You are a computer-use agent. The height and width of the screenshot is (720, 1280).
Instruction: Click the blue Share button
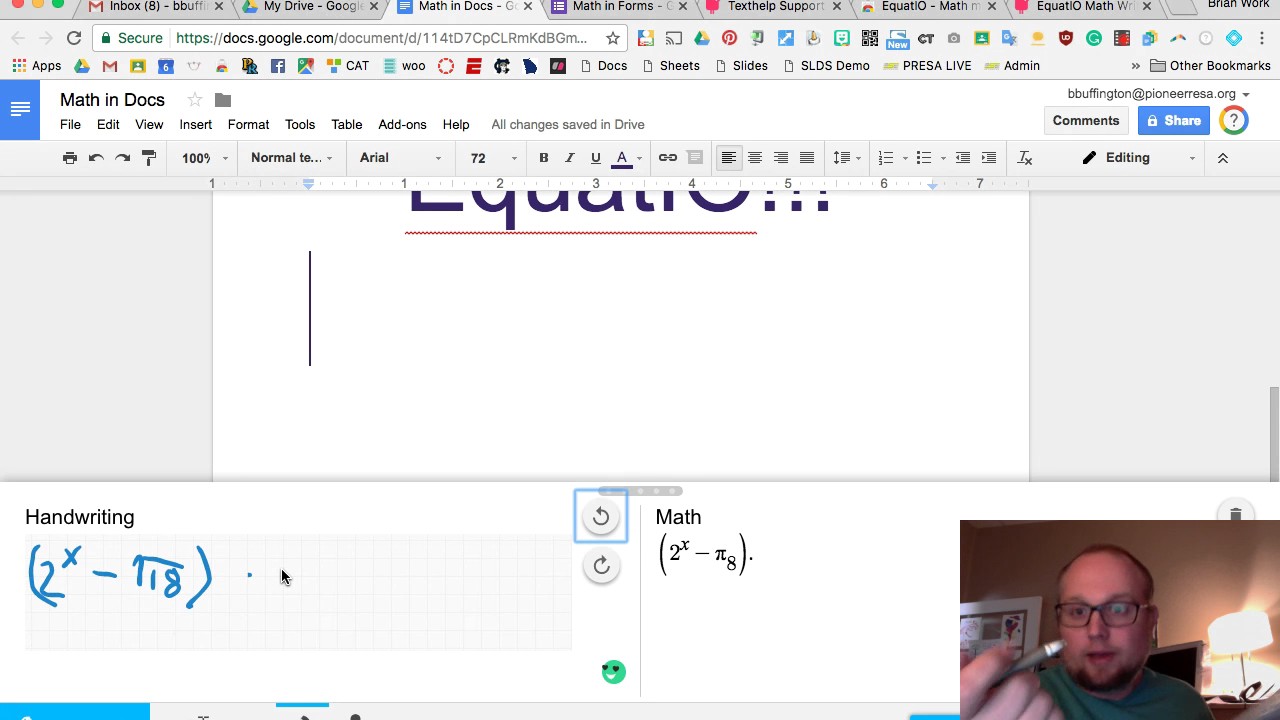coord(1174,121)
